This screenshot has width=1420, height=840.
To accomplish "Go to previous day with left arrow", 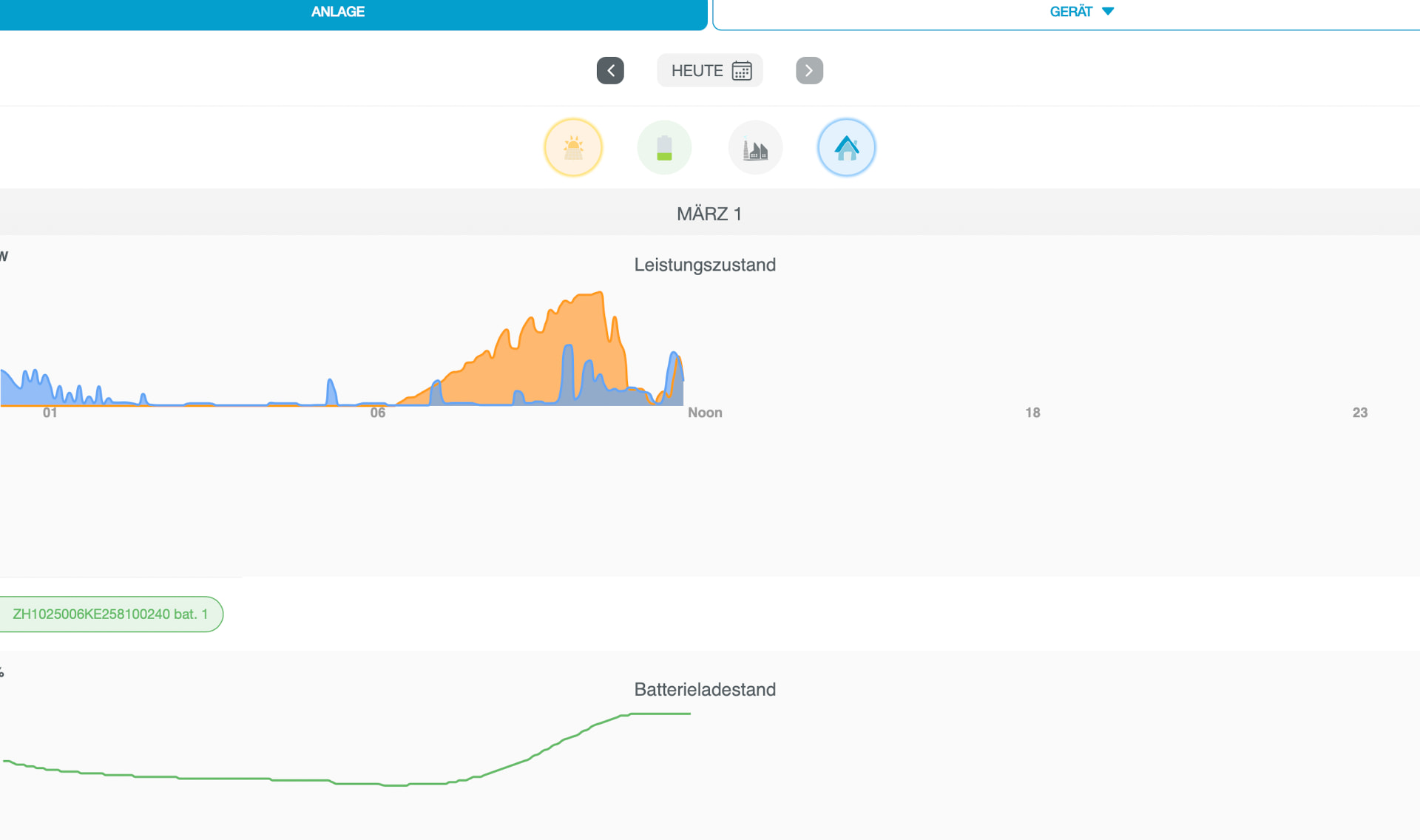I will coord(610,71).
